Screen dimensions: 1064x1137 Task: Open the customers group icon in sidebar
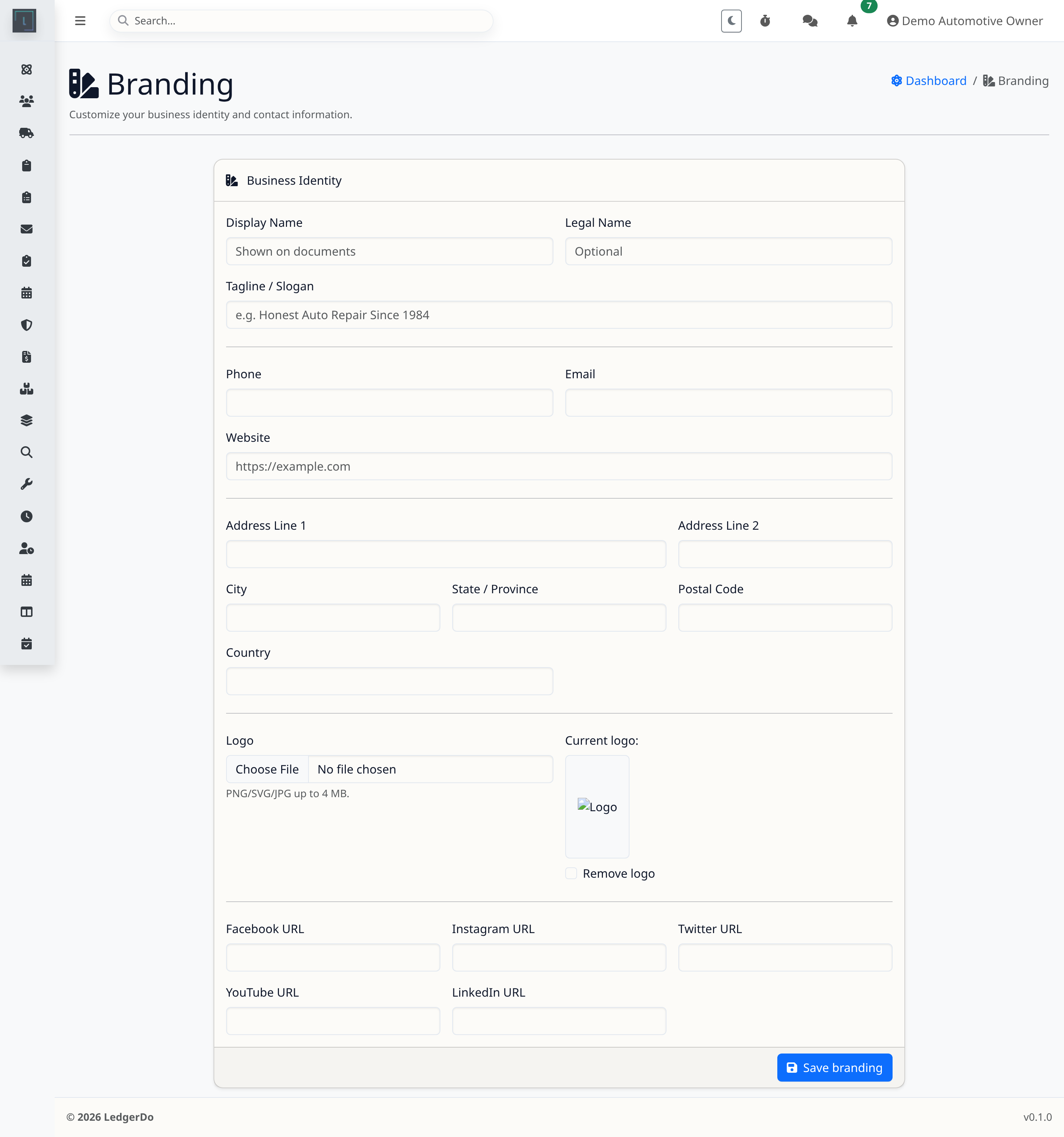click(x=26, y=101)
